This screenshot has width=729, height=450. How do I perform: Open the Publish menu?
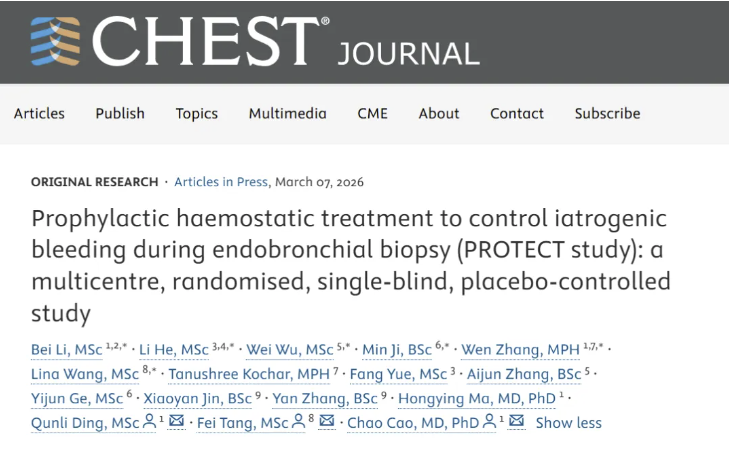pyautogui.click(x=120, y=113)
